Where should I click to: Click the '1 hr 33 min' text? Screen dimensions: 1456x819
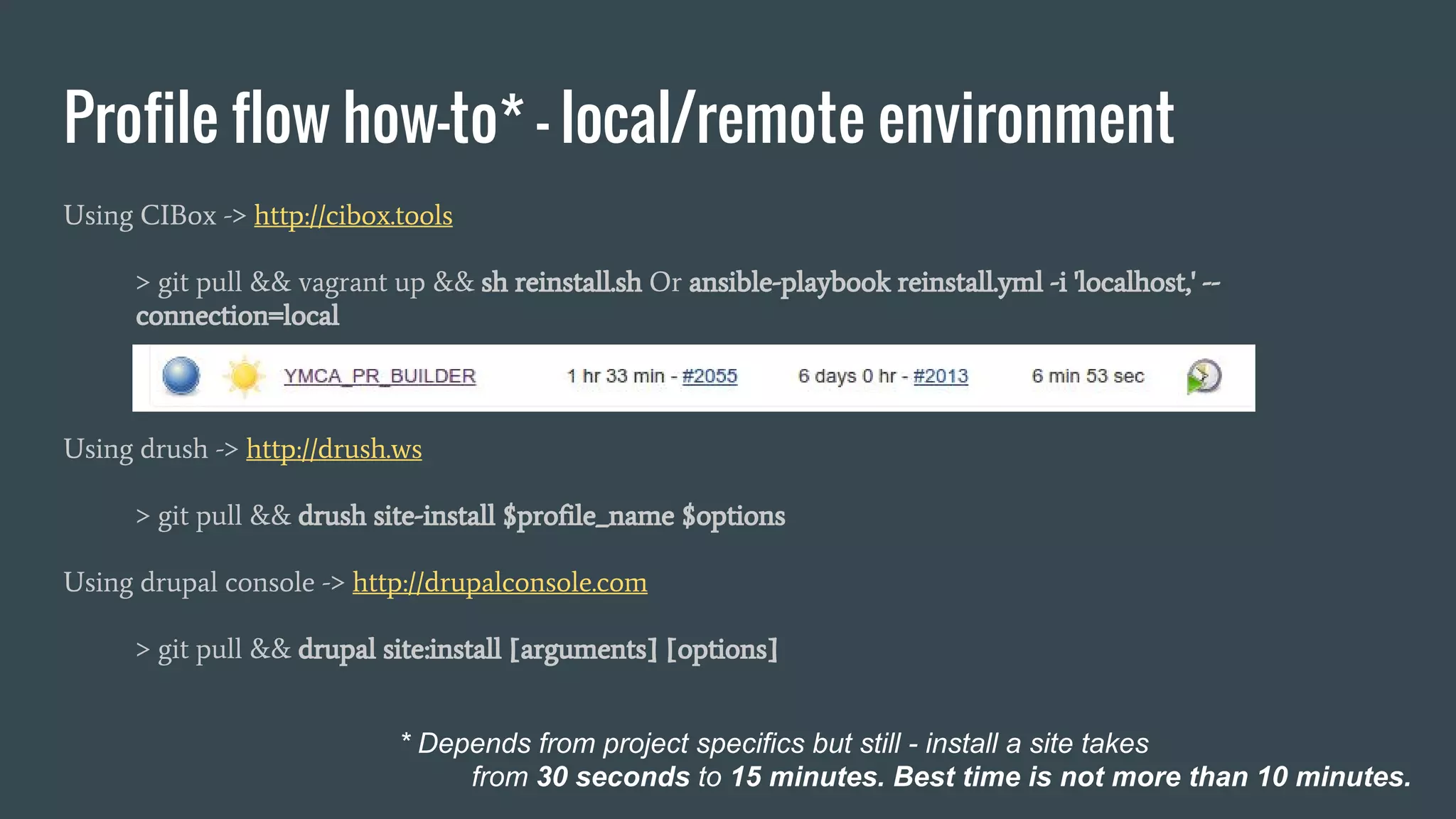[x=615, y=376]
